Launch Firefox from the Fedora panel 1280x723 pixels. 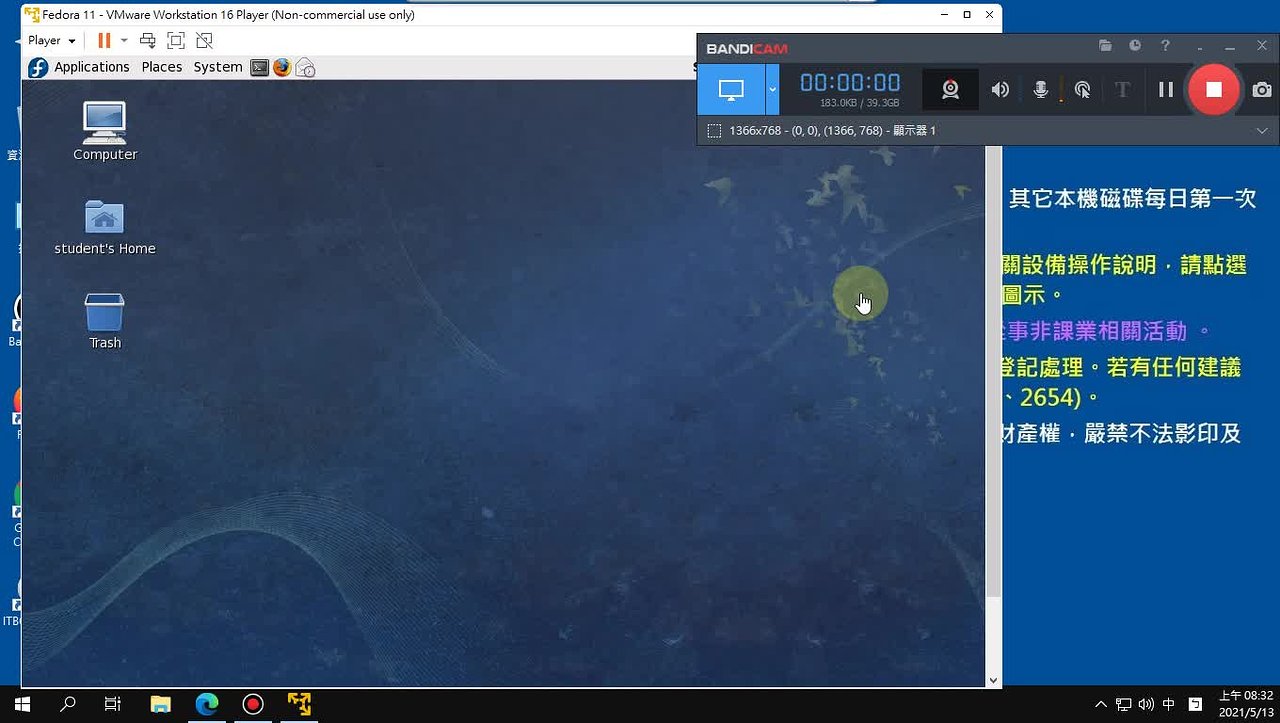pos(282,67)
